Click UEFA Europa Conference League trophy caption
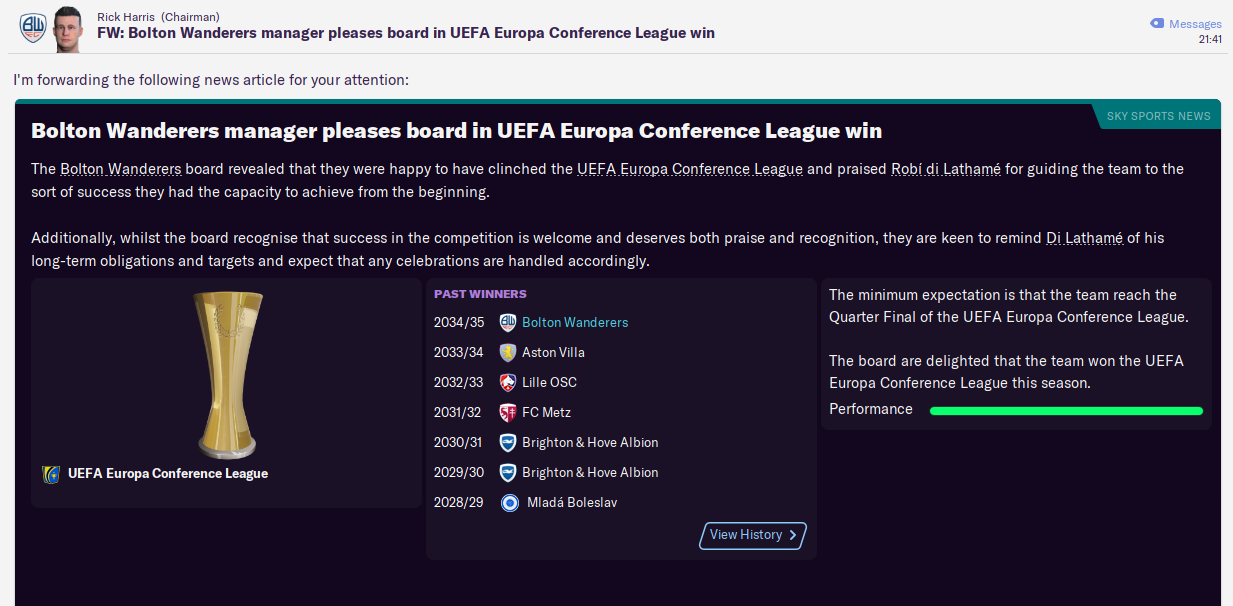 167,474
